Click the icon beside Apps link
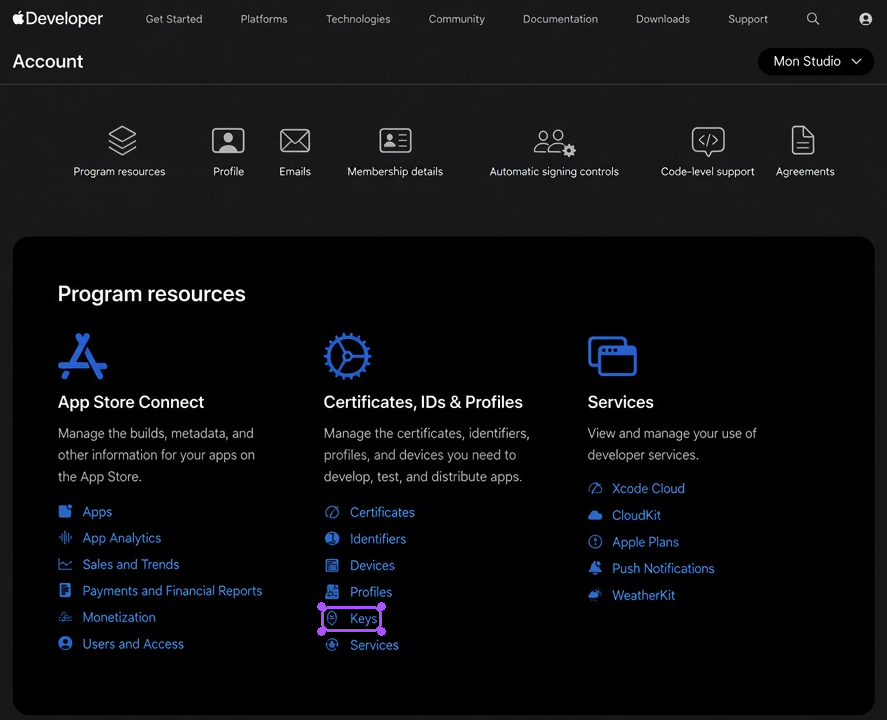 point(65,511)
